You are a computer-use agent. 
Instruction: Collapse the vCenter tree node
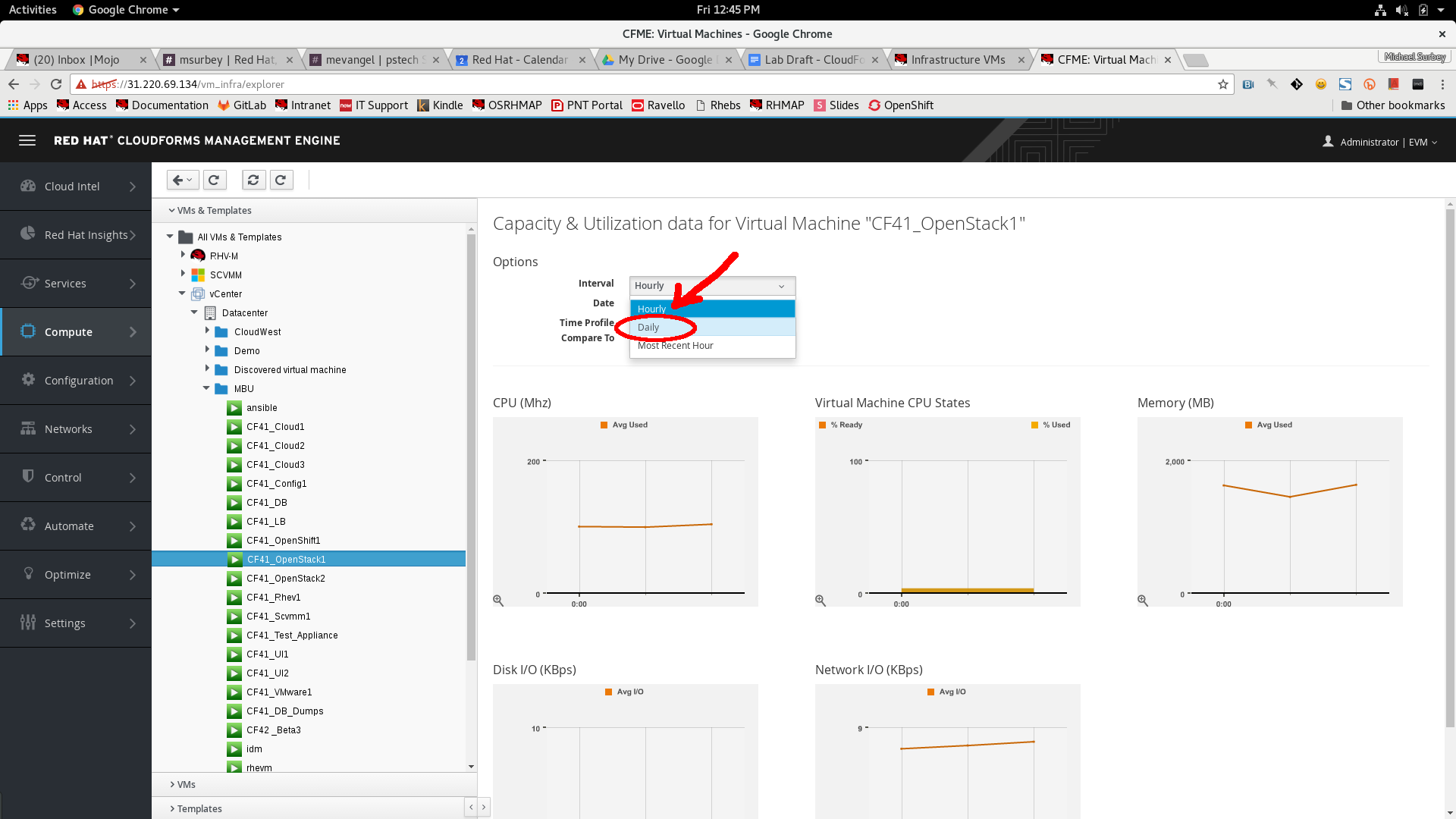[182, 293]
